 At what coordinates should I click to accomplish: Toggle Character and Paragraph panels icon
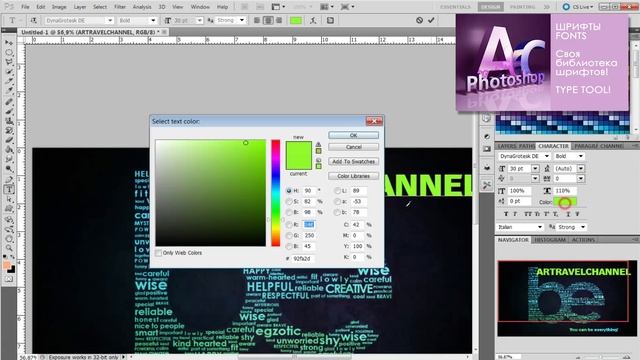330,20
